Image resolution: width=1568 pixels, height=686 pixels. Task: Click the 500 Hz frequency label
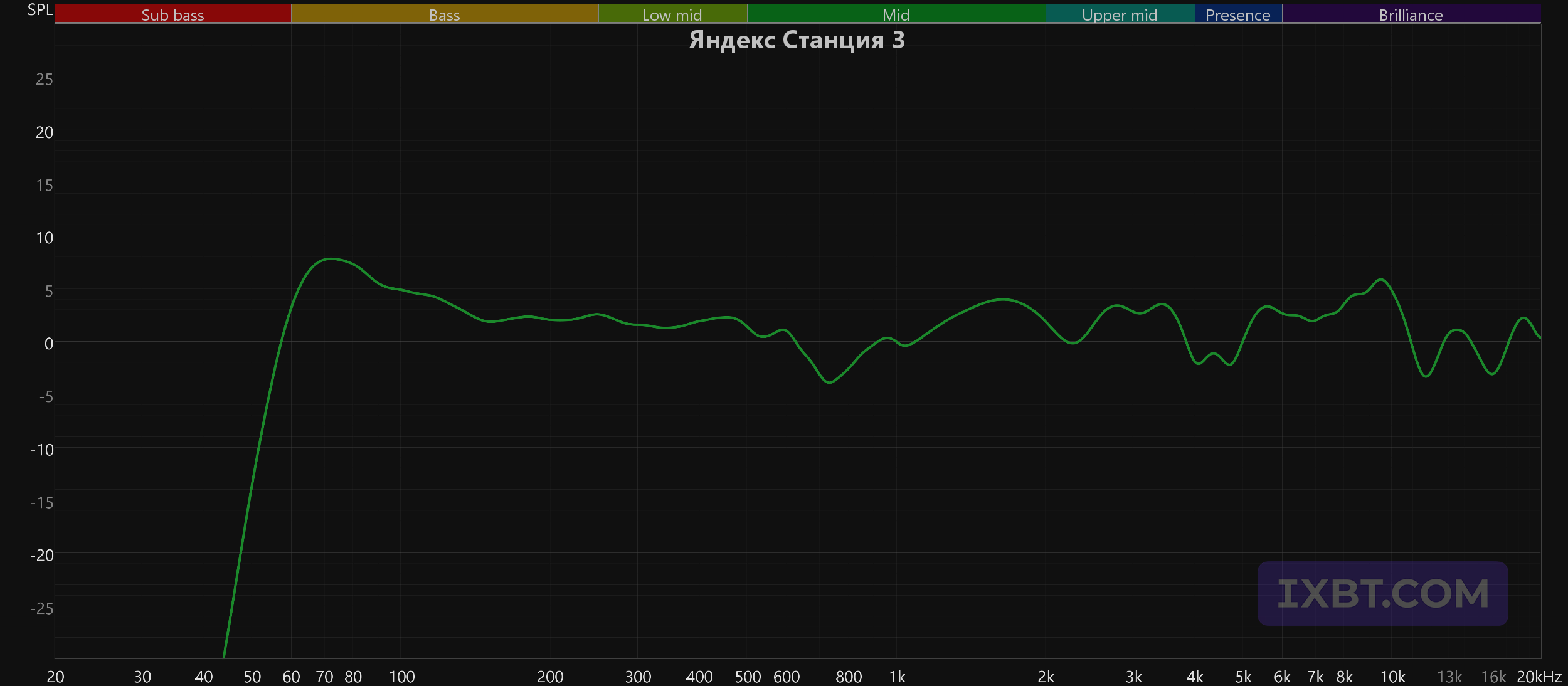pos(748,677)
